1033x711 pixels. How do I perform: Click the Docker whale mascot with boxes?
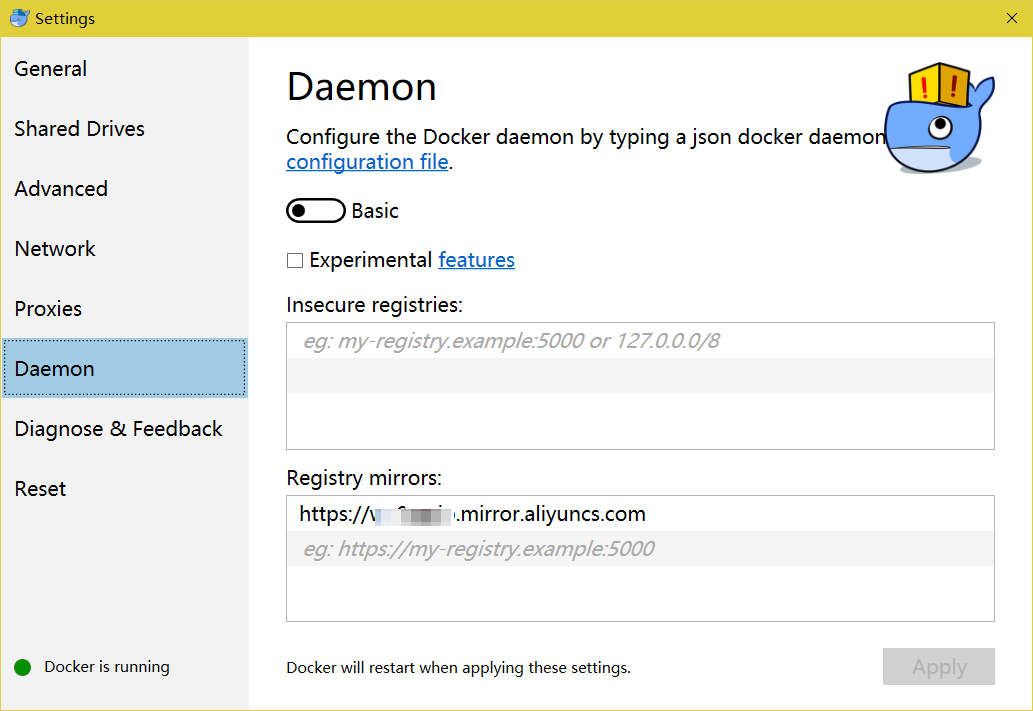(x=939, y=118)
